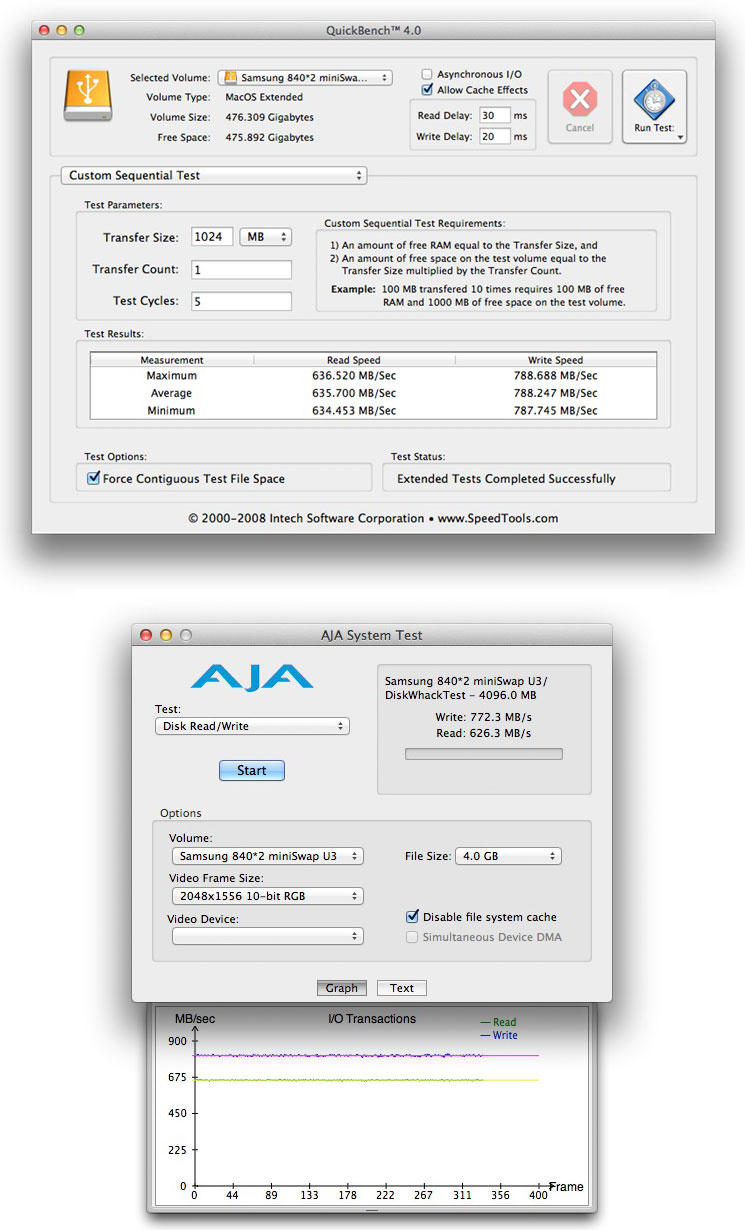Toggle Allow Cache Effects checkbox
Viewport: 745px width, 1230px height.
click(x=427, y=90)
